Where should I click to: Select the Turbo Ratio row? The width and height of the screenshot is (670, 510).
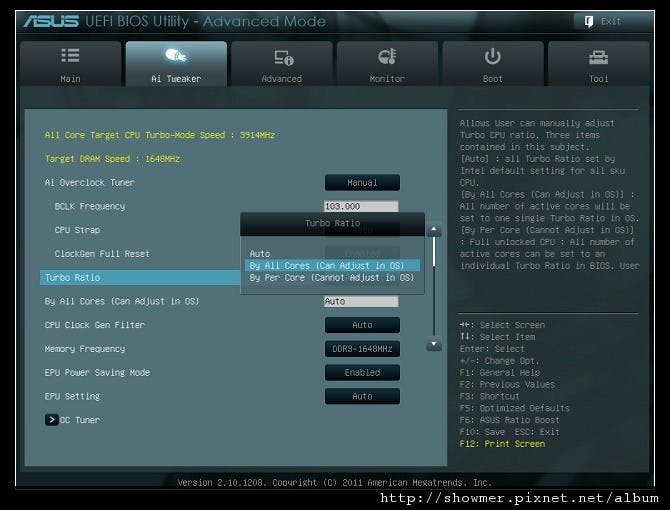click(x=140, y=278)
